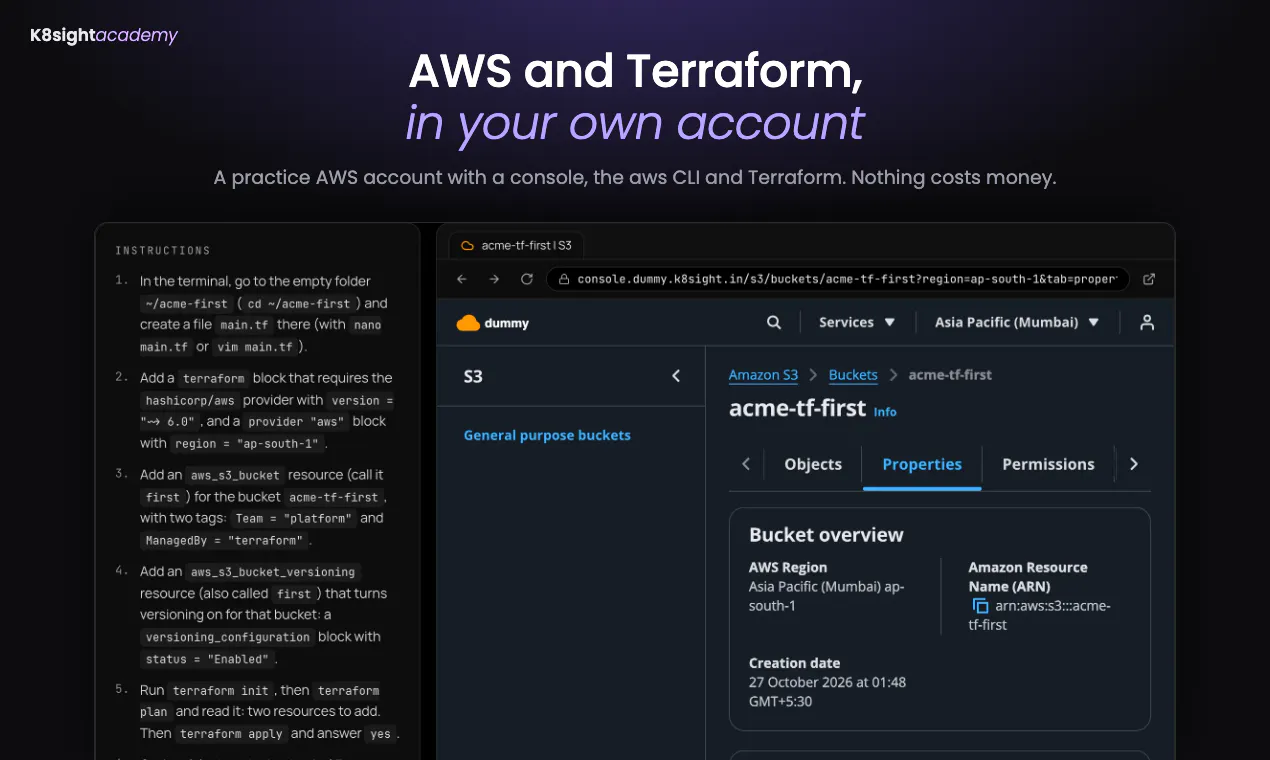This screenshot has width=1270, height=760.
Task: Click the browser forward arrow
Action: 494,279
